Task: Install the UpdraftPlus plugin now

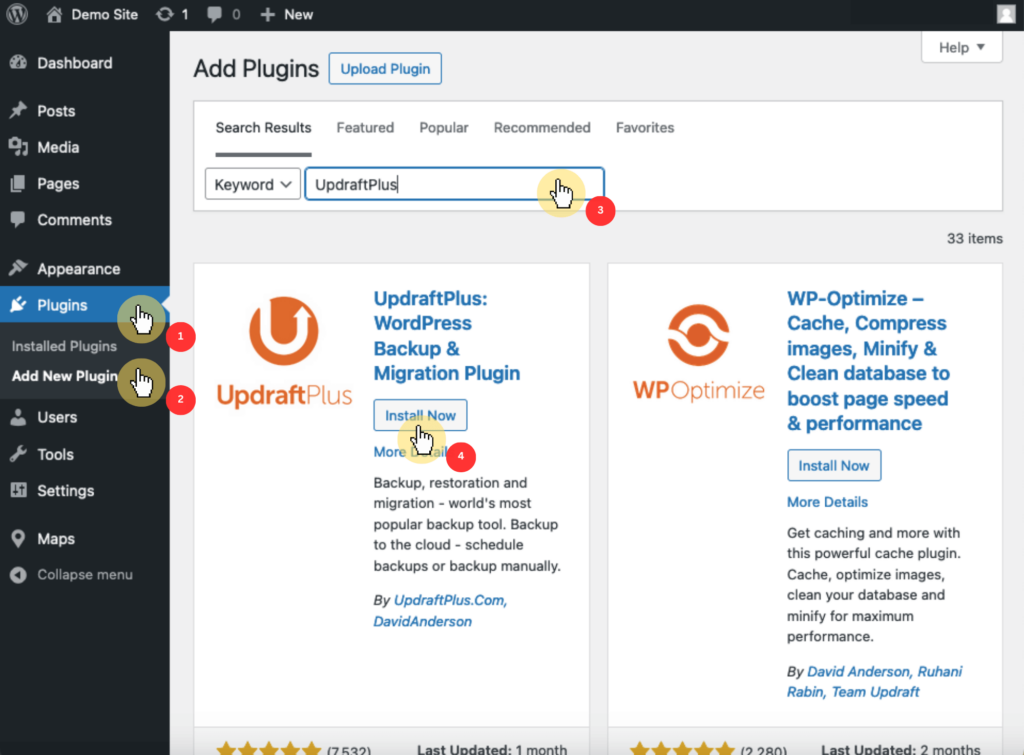Action: pos(420,415)
